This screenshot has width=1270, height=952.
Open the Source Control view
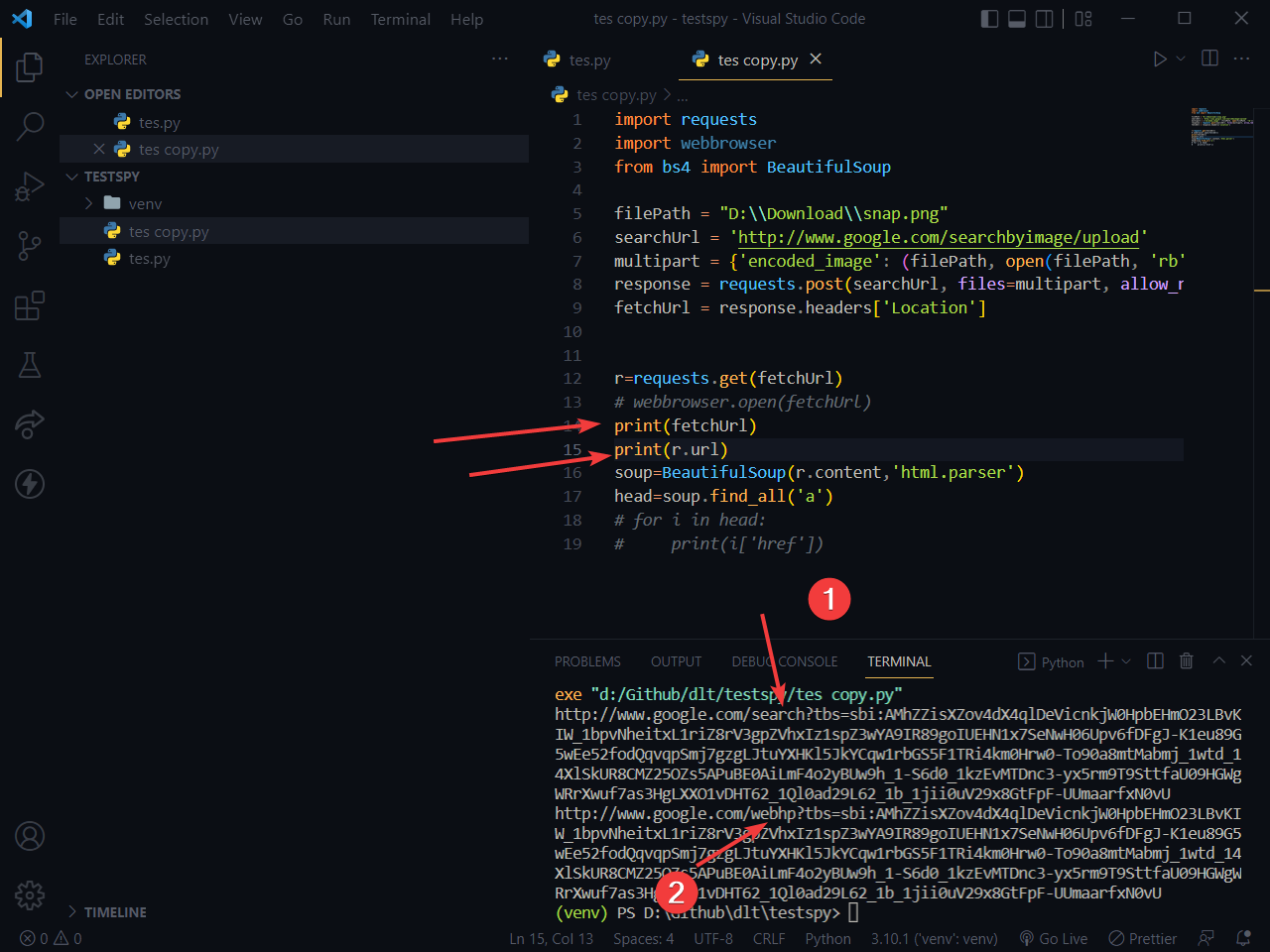[x=30, y=245]
